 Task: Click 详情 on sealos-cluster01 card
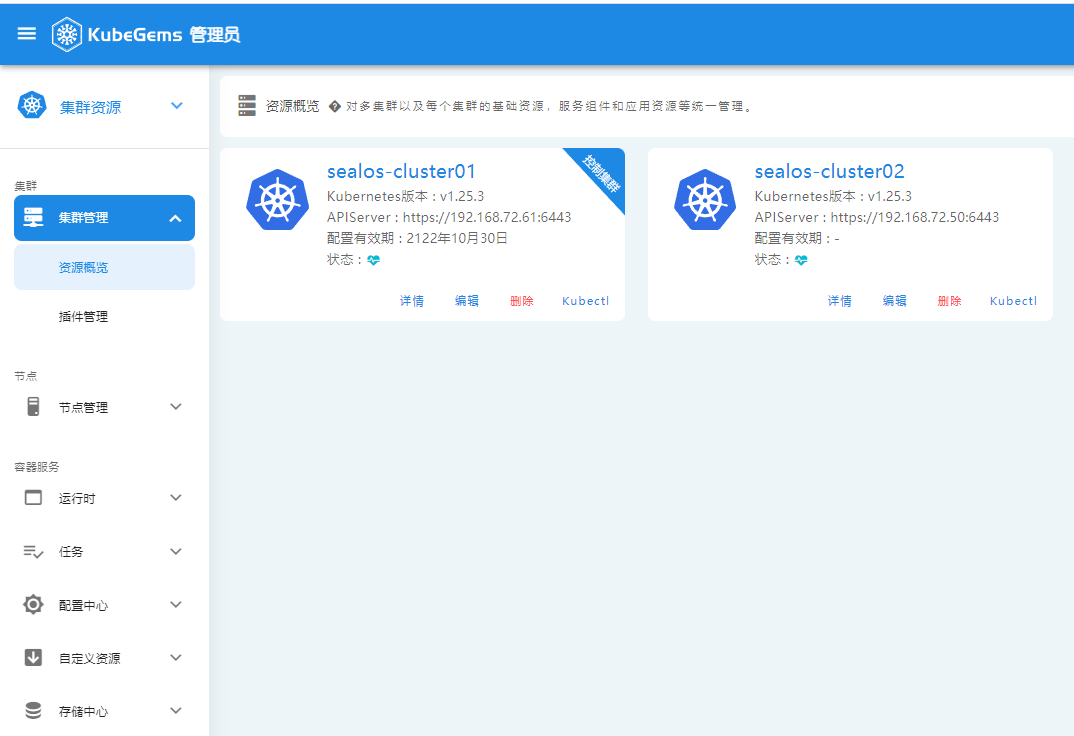point(412,301)
